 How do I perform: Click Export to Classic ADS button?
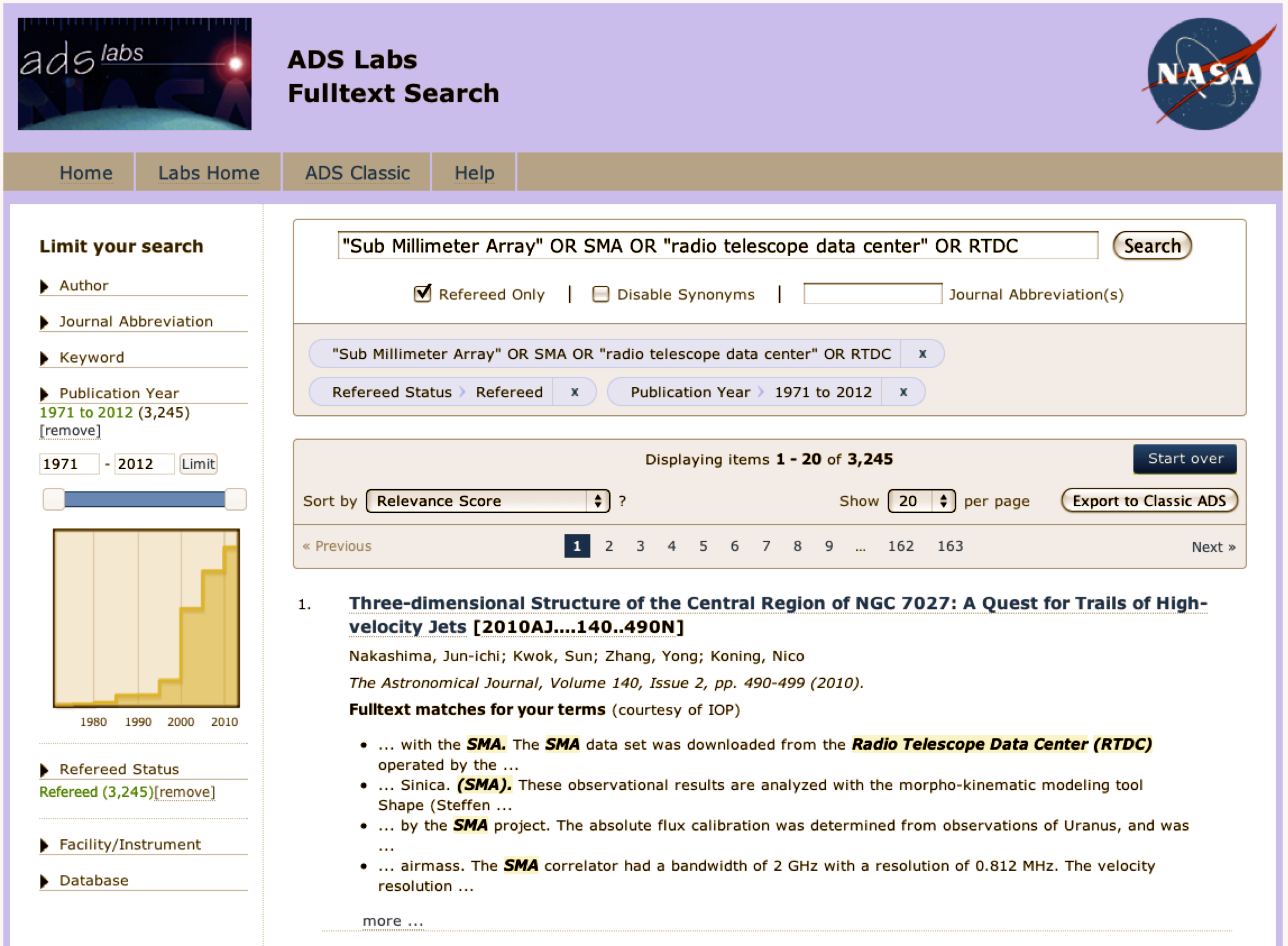(x=1149, y=501)
